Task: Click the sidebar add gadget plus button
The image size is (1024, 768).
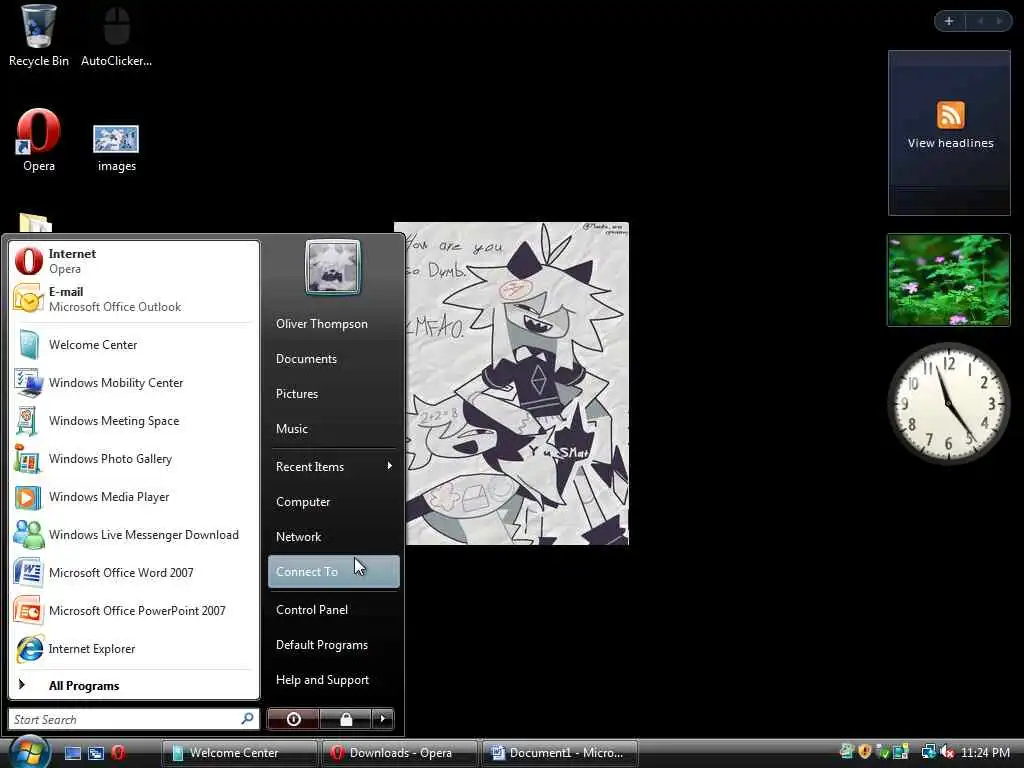Action: point(949,21)
